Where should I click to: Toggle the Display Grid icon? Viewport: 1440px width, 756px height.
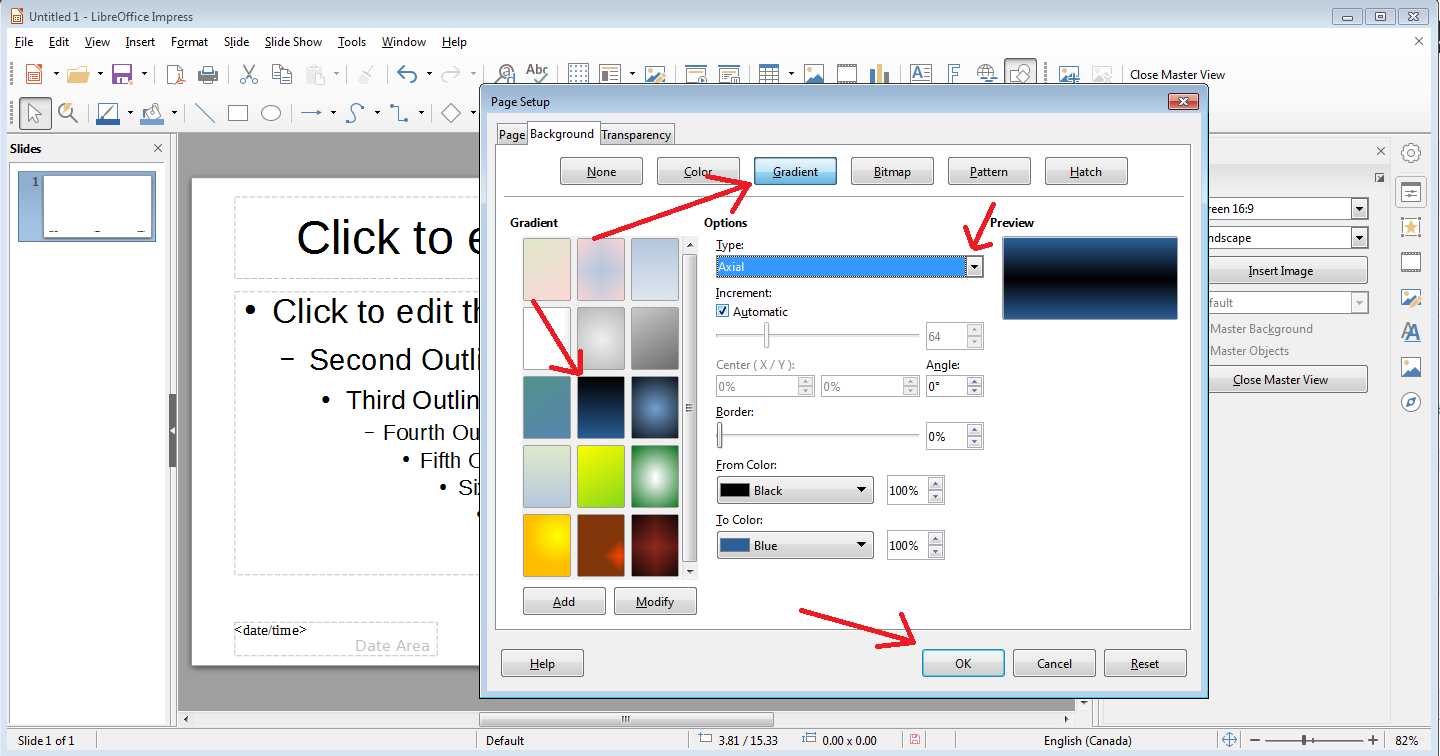[579, 74]
